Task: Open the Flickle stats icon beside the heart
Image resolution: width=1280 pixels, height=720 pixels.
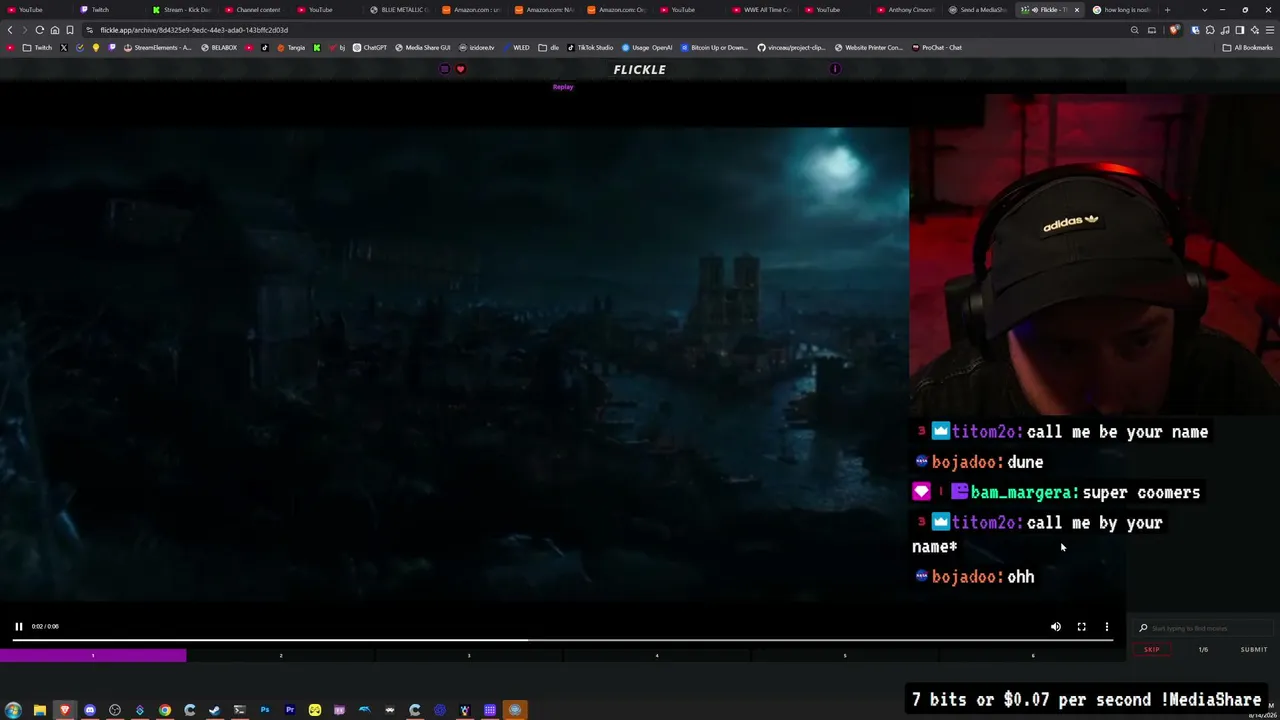Action: [445, 69]
